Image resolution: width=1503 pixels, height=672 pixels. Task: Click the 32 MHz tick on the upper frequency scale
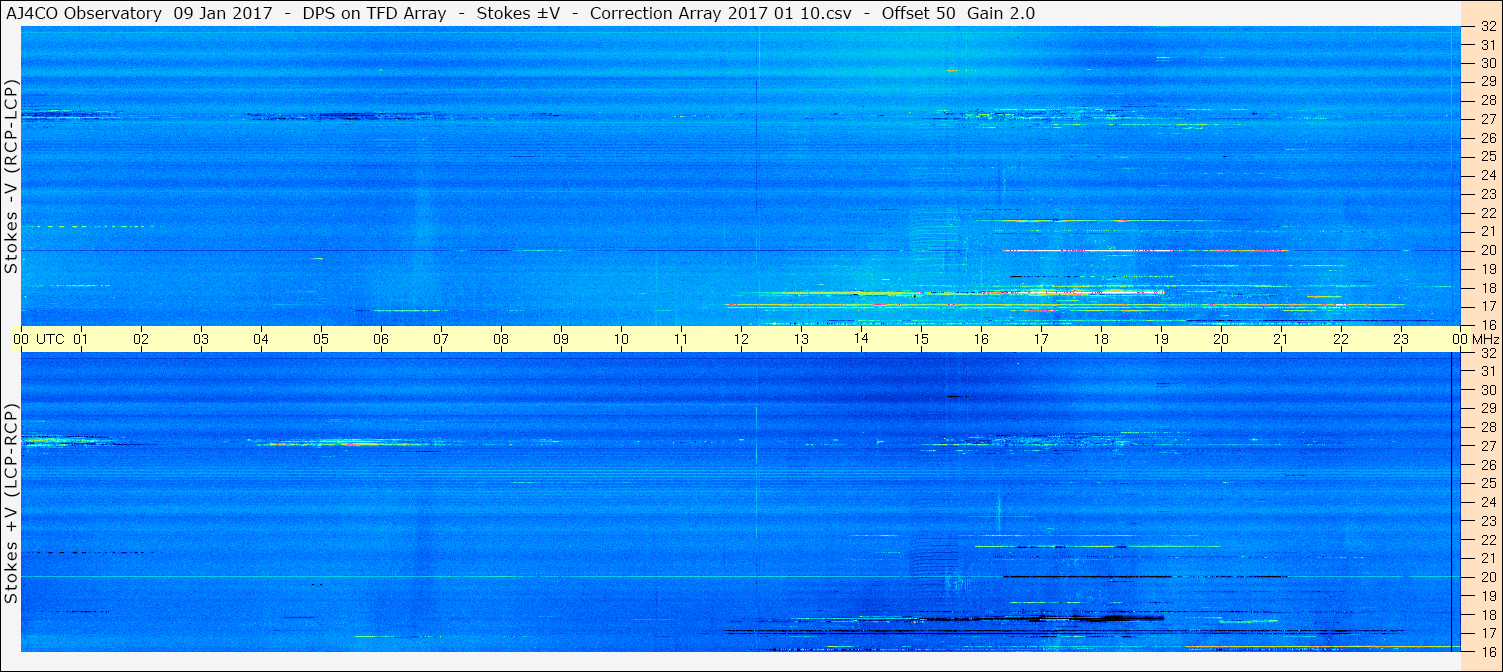pos(1487,27)
